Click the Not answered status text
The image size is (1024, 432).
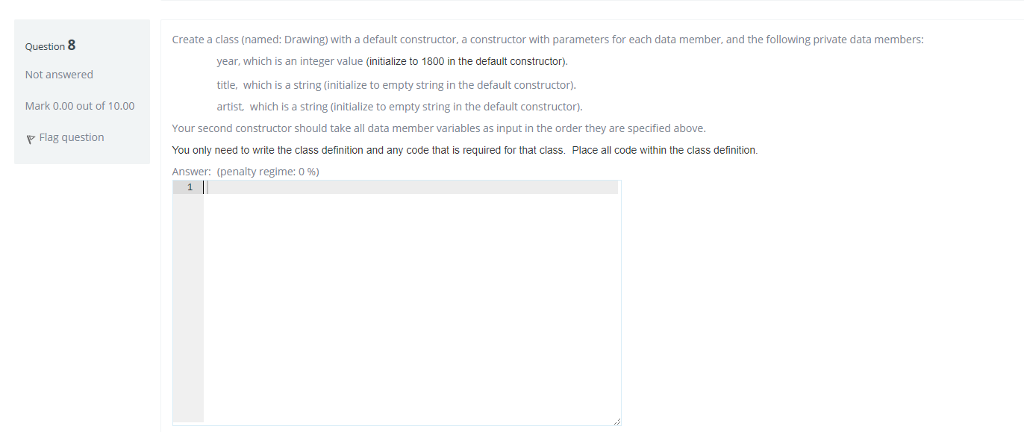click(59, 74)
